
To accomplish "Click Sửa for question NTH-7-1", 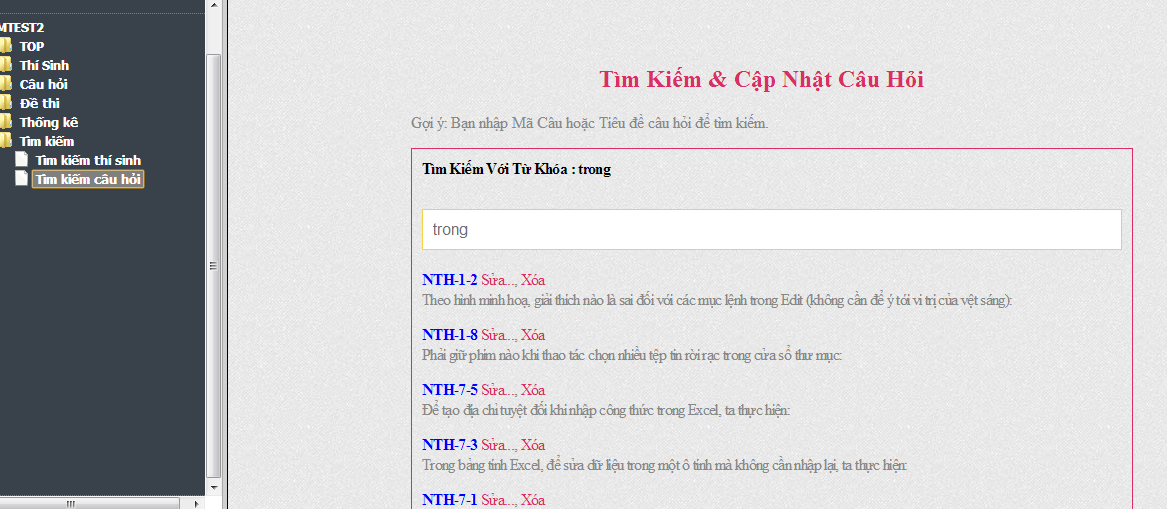I will pos(498,500).
